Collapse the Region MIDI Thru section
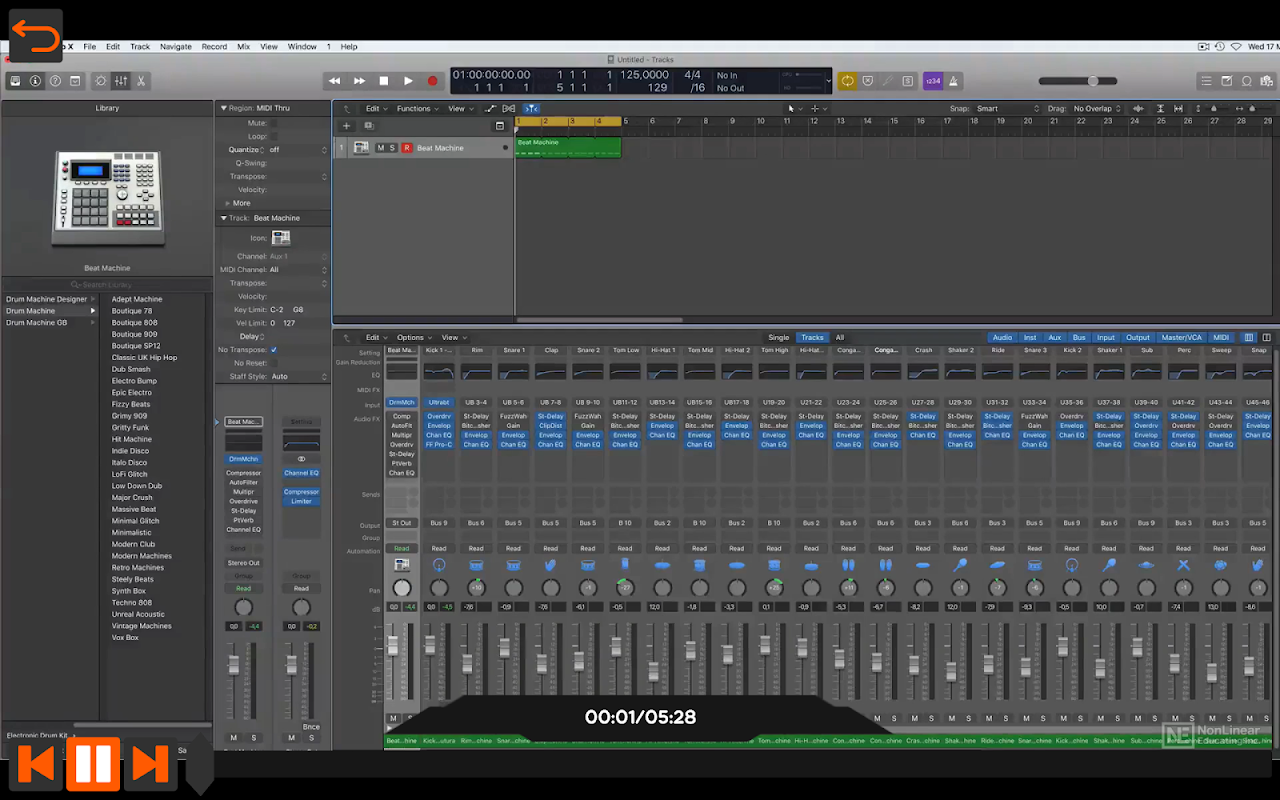 (x=222, y=108)
